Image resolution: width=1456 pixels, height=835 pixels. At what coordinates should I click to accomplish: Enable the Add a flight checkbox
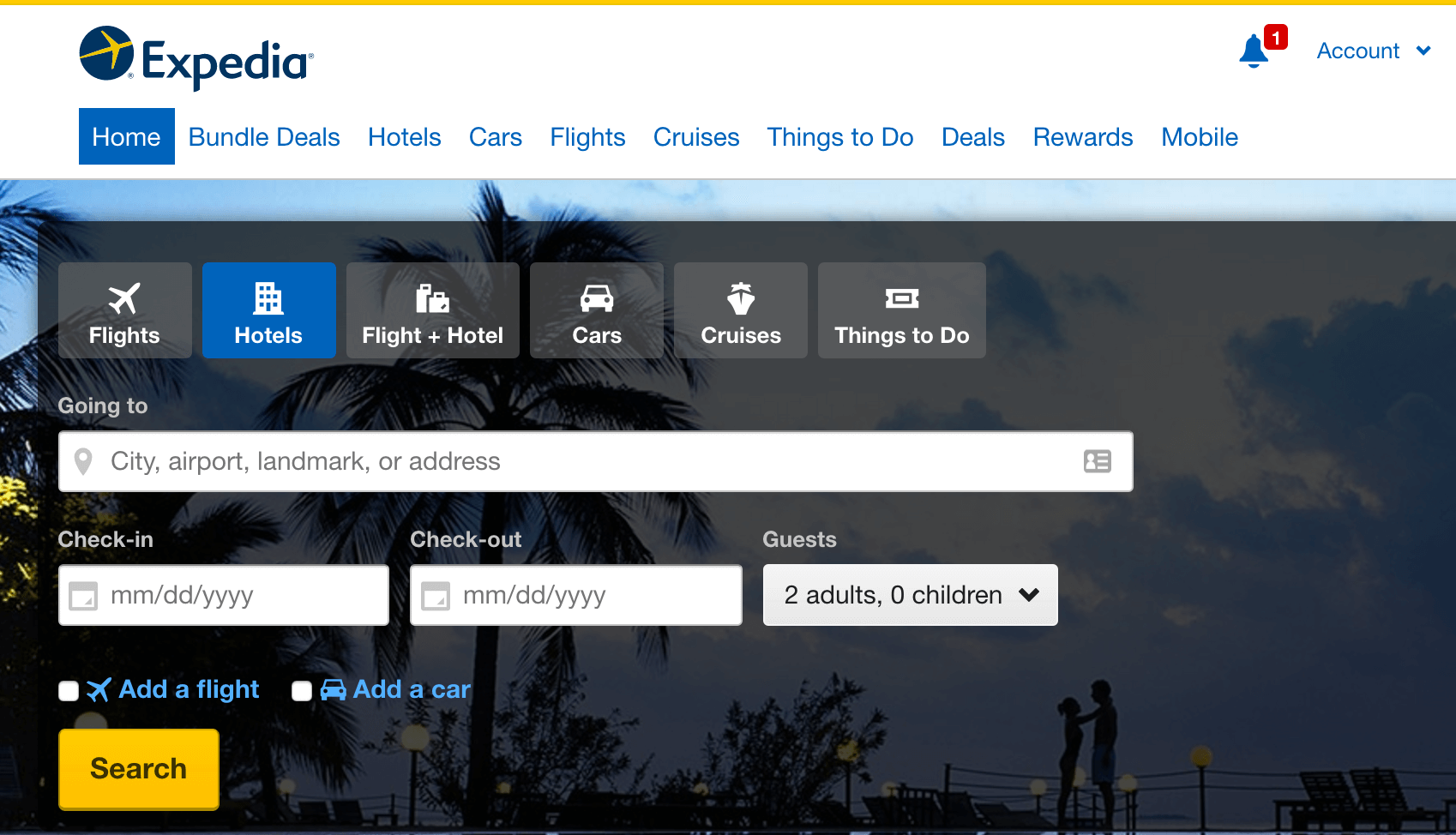[69, 691]
